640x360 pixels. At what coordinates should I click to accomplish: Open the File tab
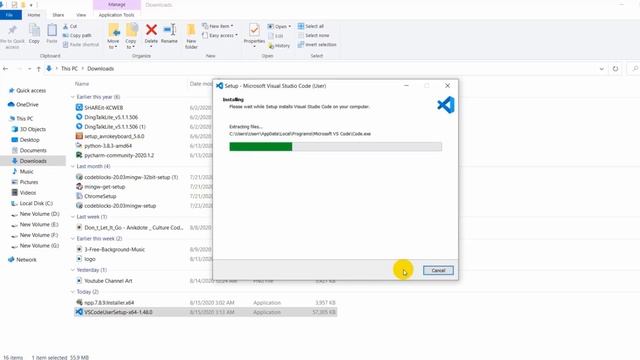(x=10, y=15)
